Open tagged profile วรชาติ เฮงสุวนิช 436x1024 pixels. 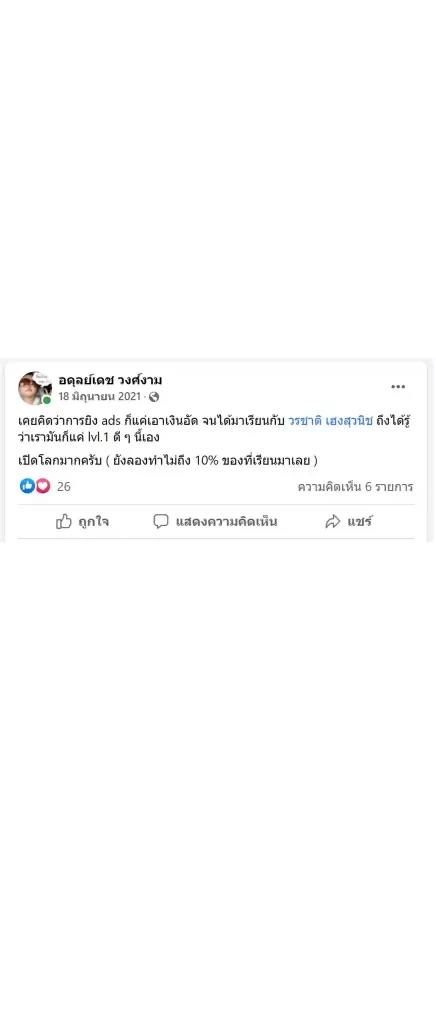(x=330, y=421)
